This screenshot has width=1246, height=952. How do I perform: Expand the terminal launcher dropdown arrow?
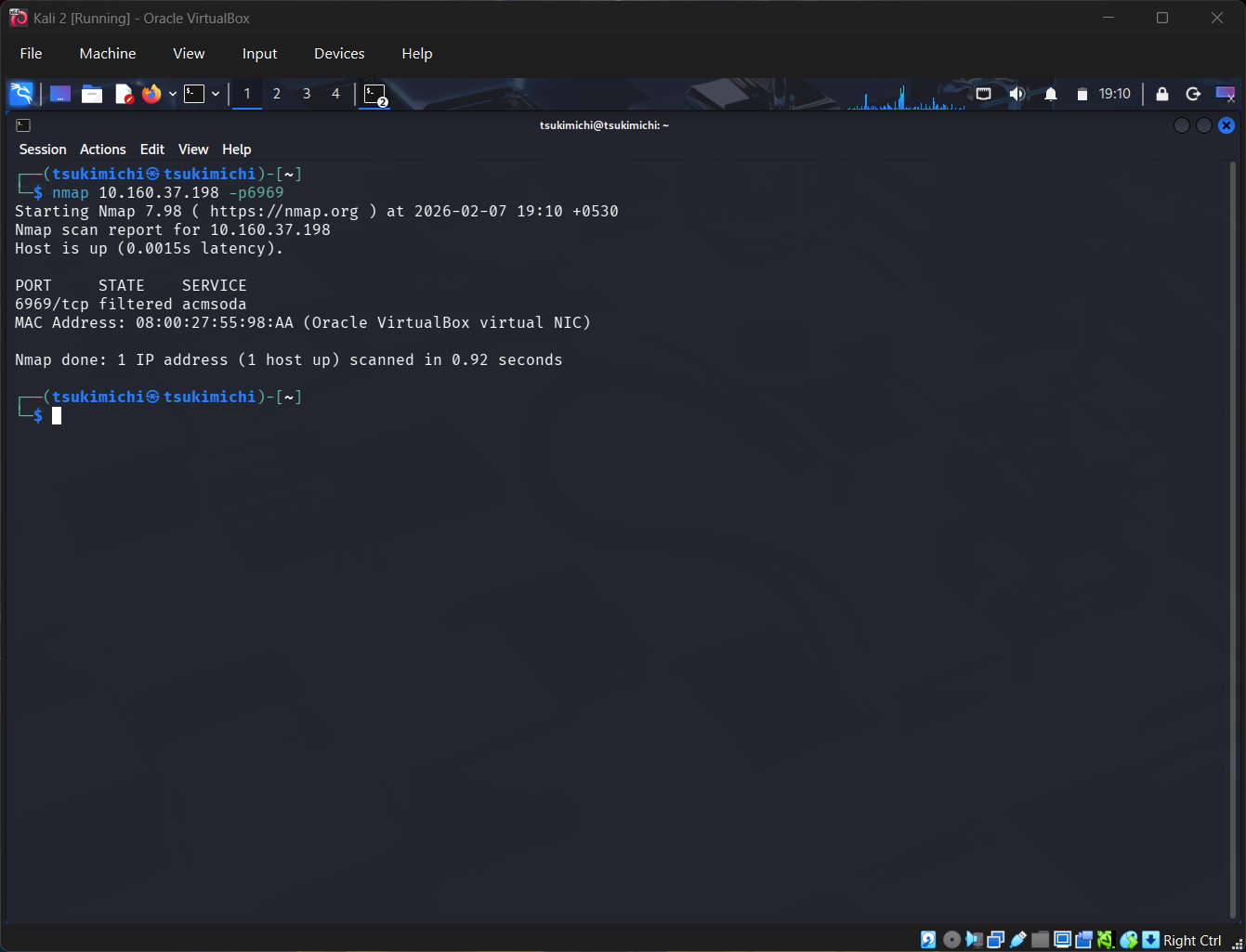point(216,94)
